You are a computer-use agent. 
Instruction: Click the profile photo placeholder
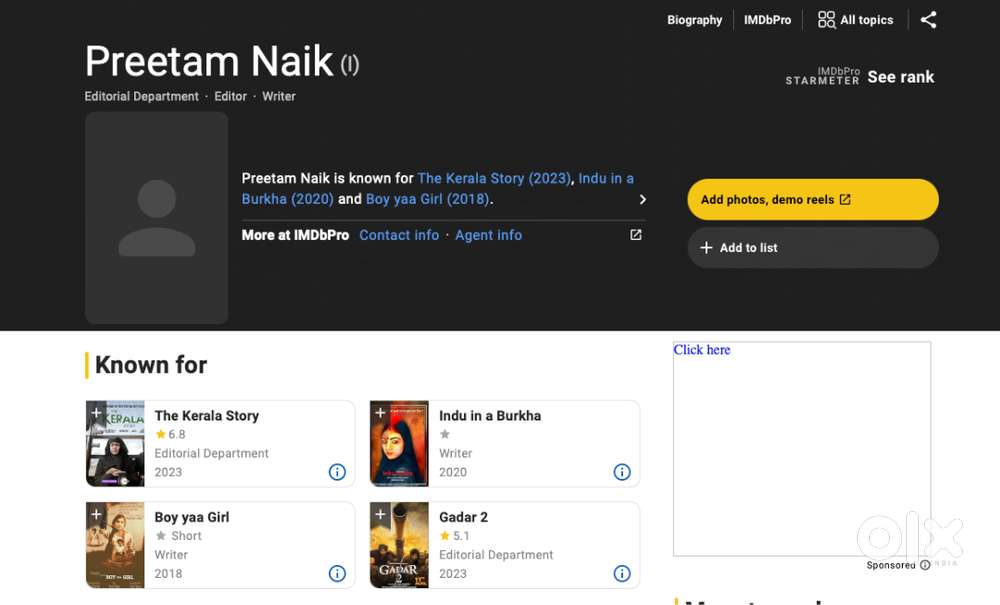pos(156,218)
